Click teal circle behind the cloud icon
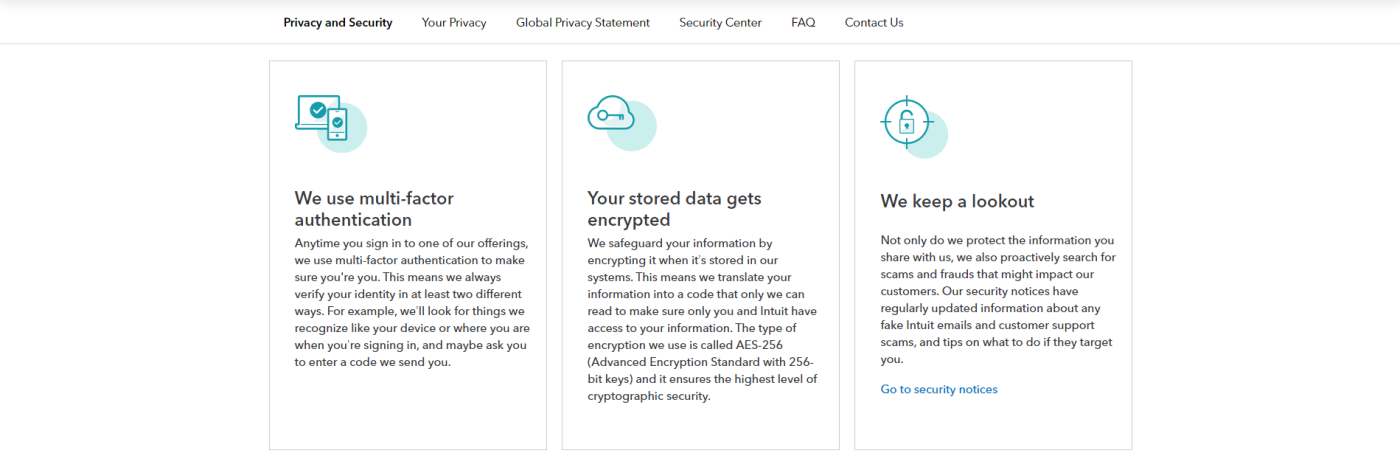The height and width of the screenshot is (473, 1400). 632,127
